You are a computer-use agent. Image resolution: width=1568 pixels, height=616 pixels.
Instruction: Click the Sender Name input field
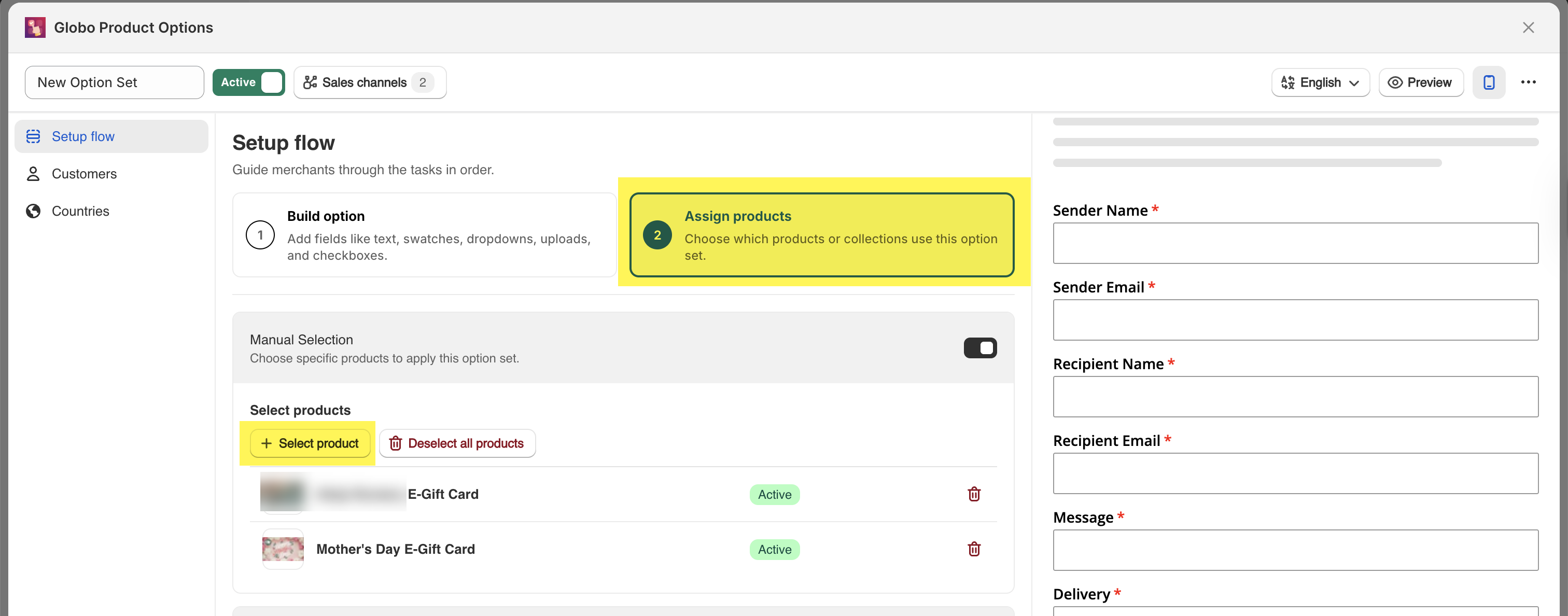tap(1295, 243)
